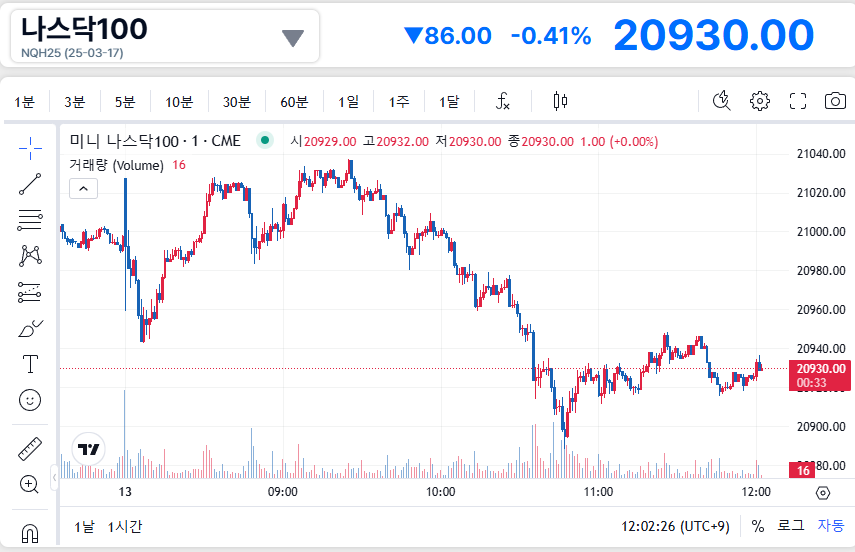
Task: Select the ruler measure tool
Action: point(30,449)
